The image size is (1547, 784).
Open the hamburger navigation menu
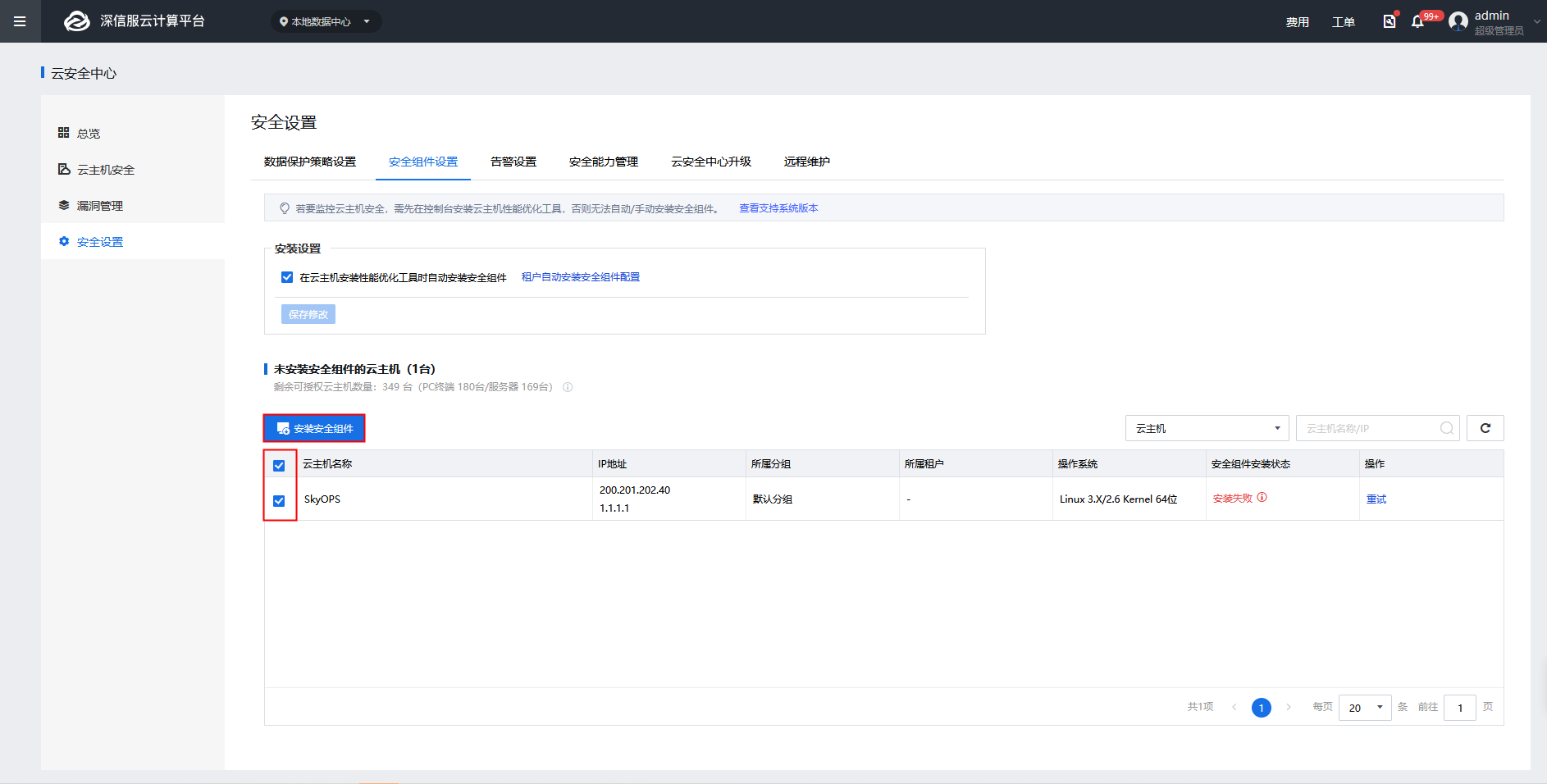pos(20,21)
